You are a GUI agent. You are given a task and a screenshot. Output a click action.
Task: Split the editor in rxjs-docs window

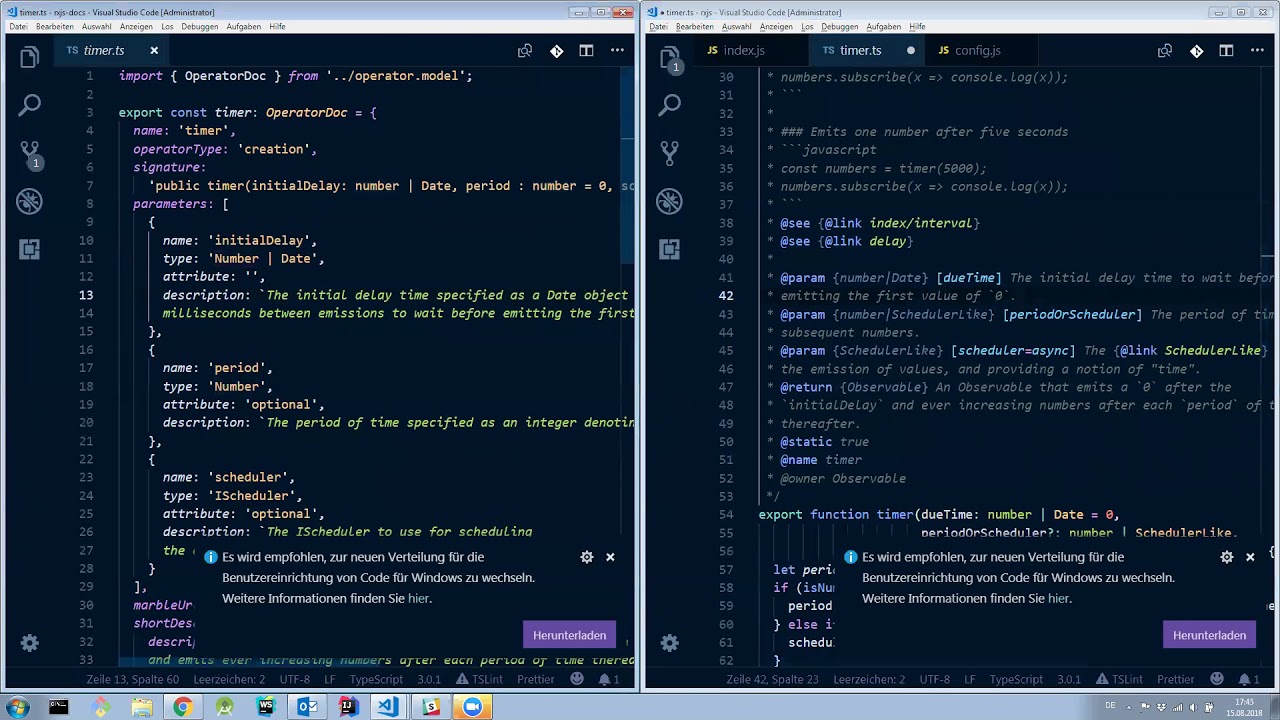click(586, 50)
